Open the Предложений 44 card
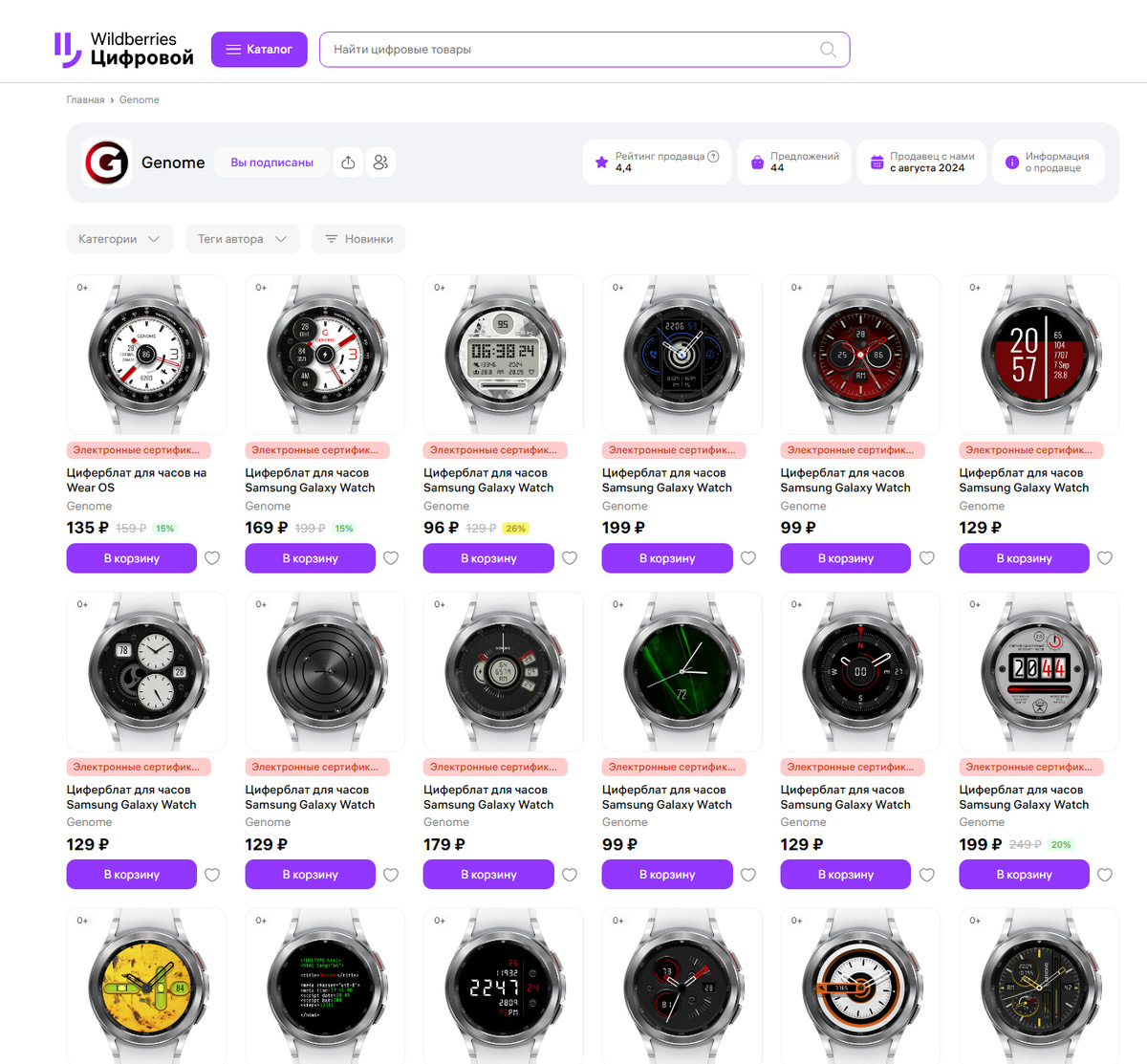The image size is (1147, 1064). tap(794, 163)
